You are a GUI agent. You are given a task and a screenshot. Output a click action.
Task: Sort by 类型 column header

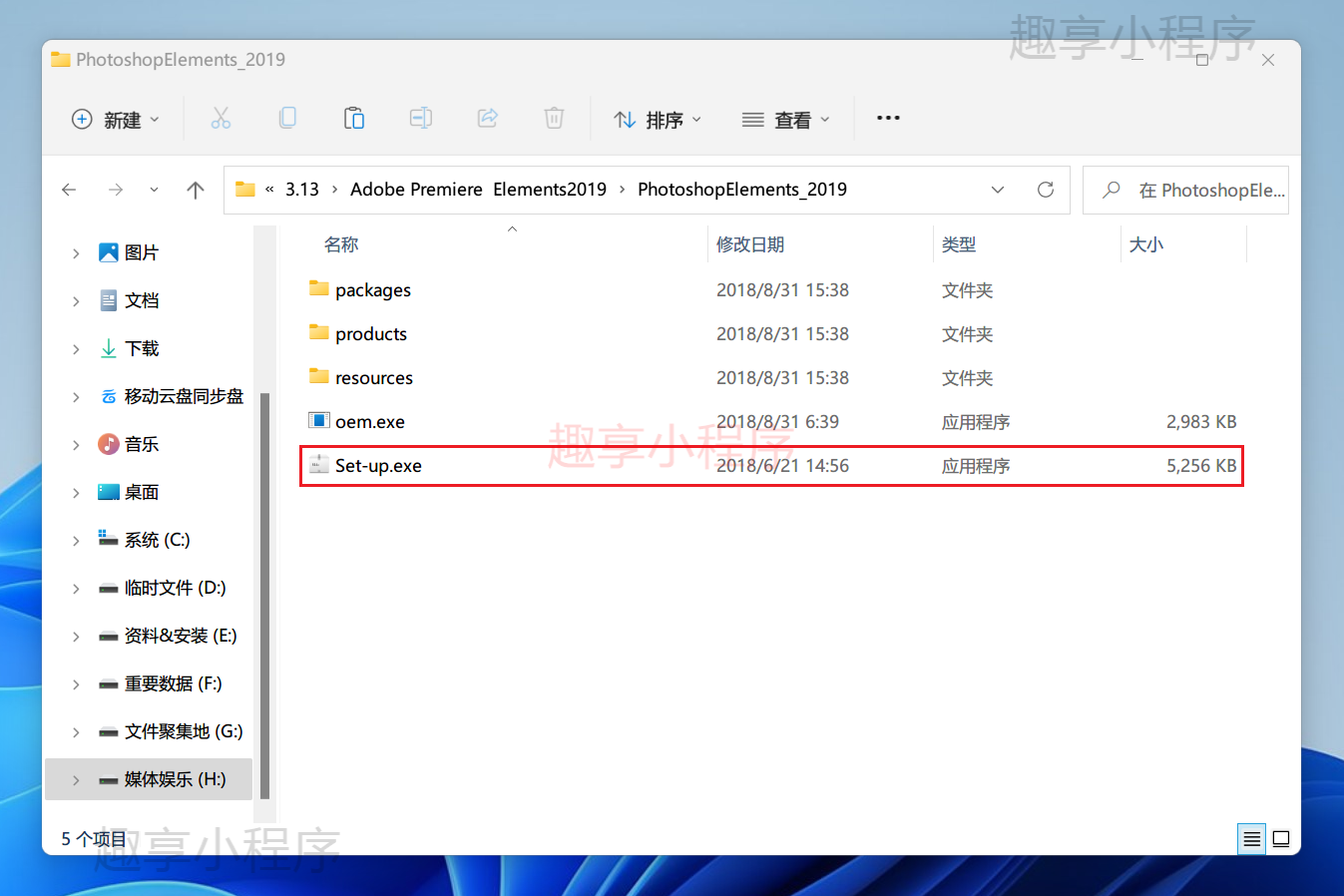pyautogui.click(x=959, y=244)
